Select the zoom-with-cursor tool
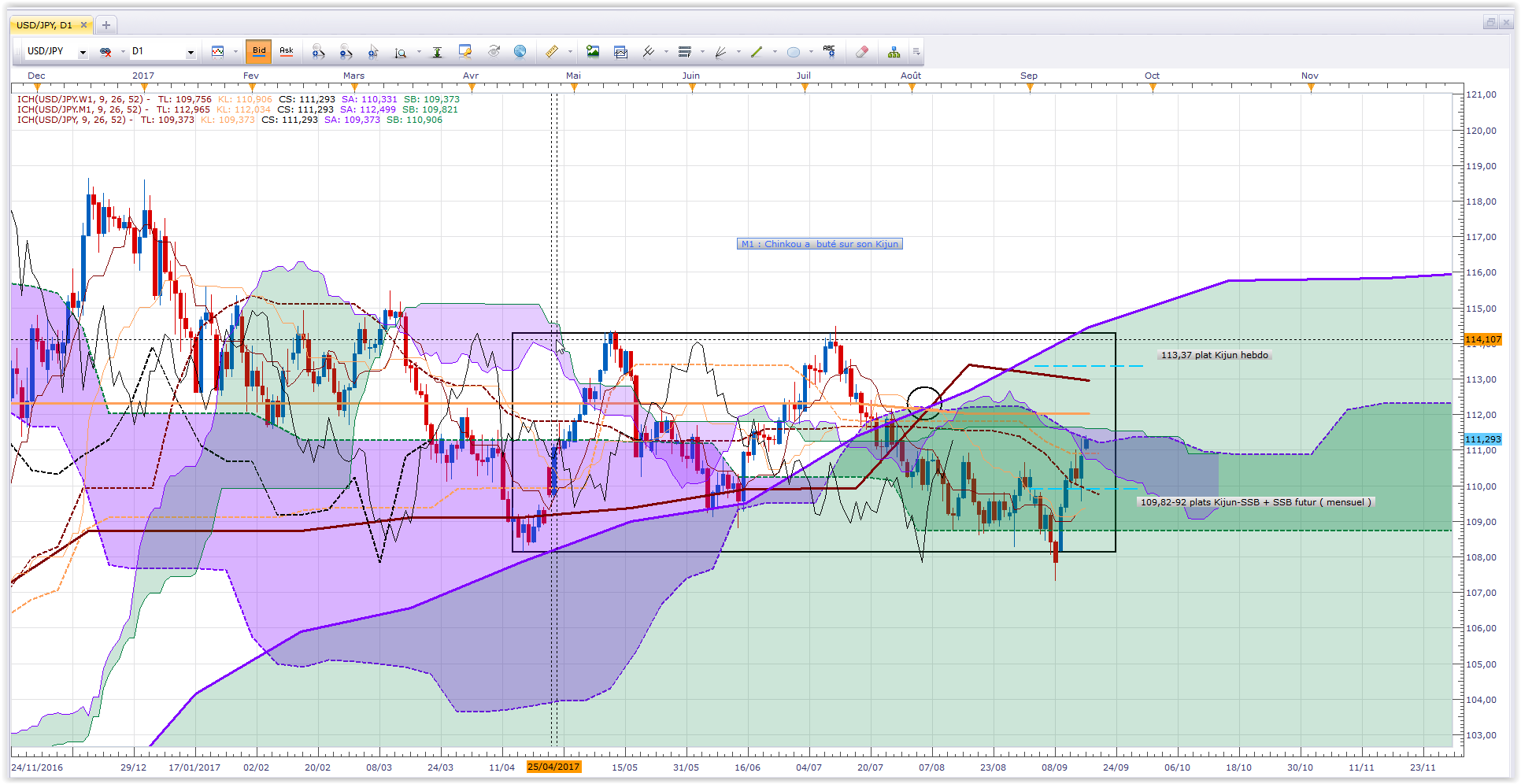This screenshot has width=1521, height=784. 373,52
